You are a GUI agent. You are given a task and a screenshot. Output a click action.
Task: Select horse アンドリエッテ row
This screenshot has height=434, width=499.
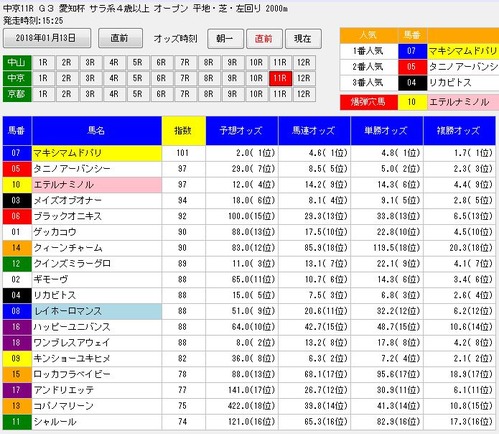tap(249, 390)
